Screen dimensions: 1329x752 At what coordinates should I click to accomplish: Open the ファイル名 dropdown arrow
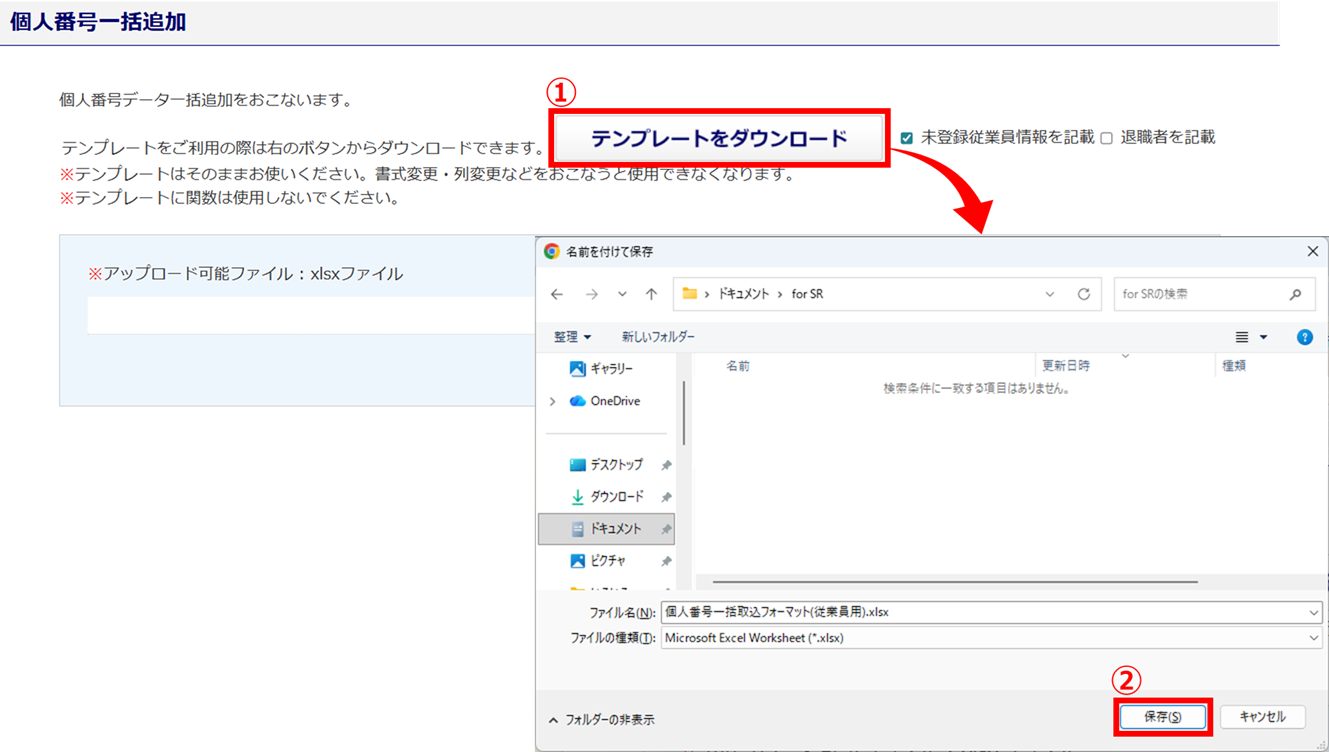click(1313, 612)
